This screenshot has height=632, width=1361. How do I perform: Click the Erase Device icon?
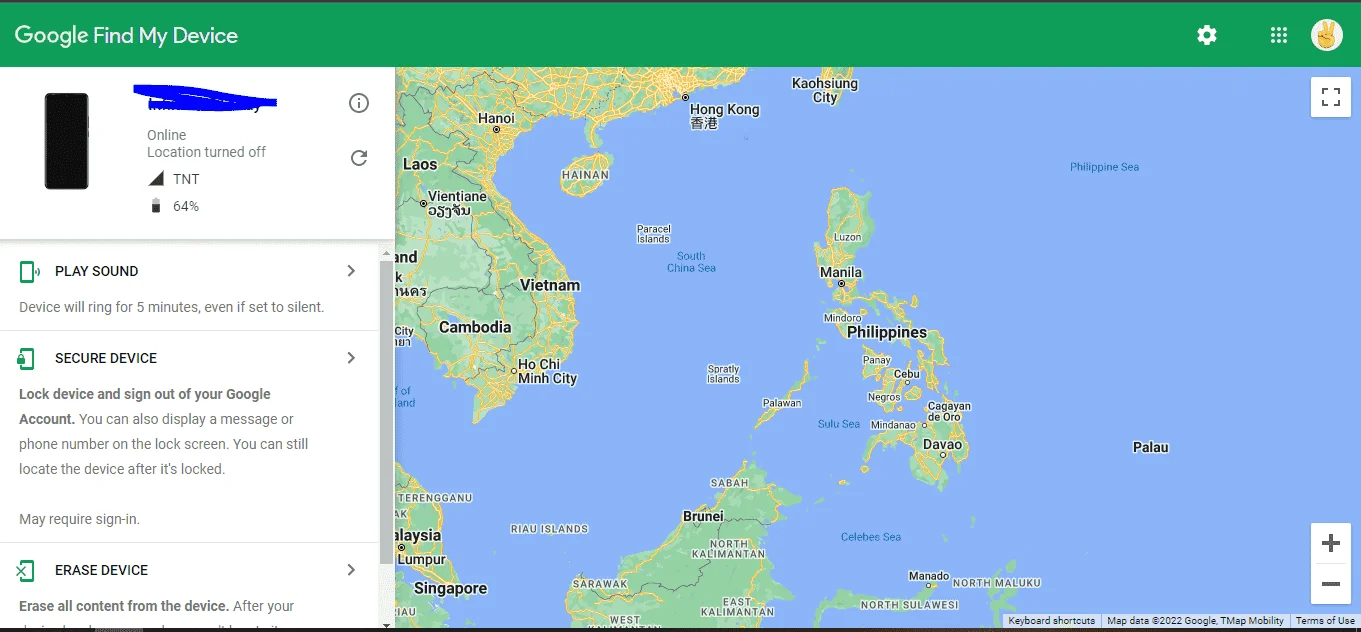click(26, 570)
